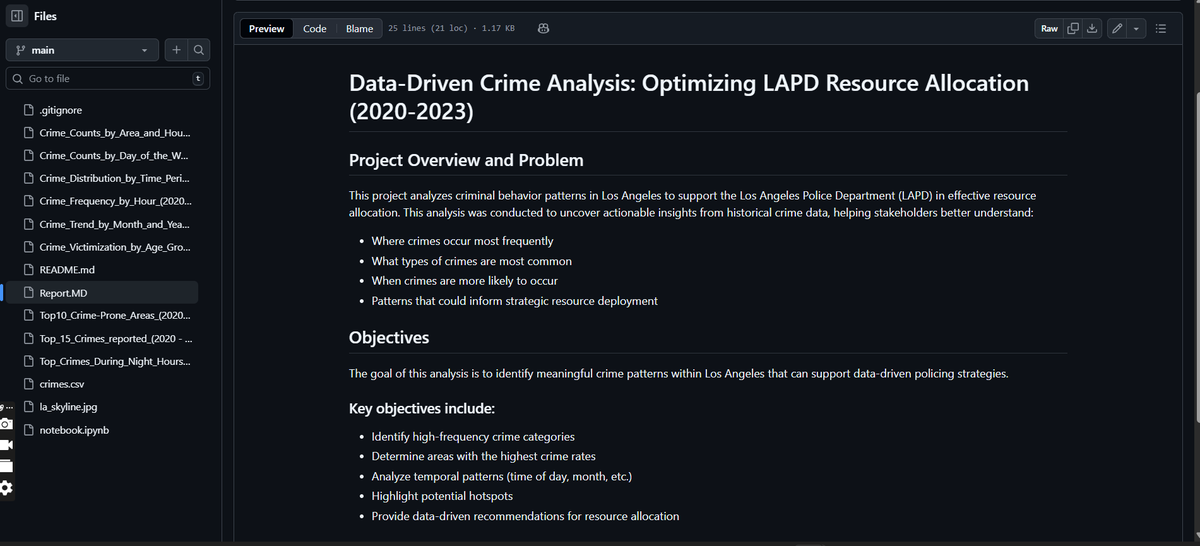Open Crime_Distribution_by_Time_Peri file
The image size is (1200, 546).
click(x=114, y=178)
